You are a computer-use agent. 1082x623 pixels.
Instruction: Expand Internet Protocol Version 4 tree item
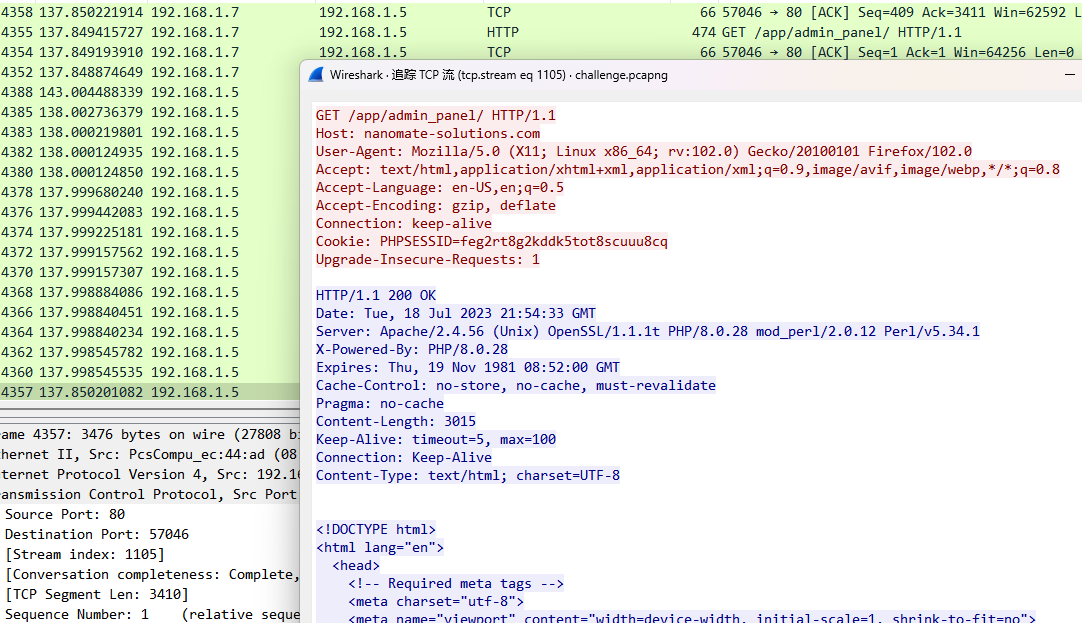150,475
